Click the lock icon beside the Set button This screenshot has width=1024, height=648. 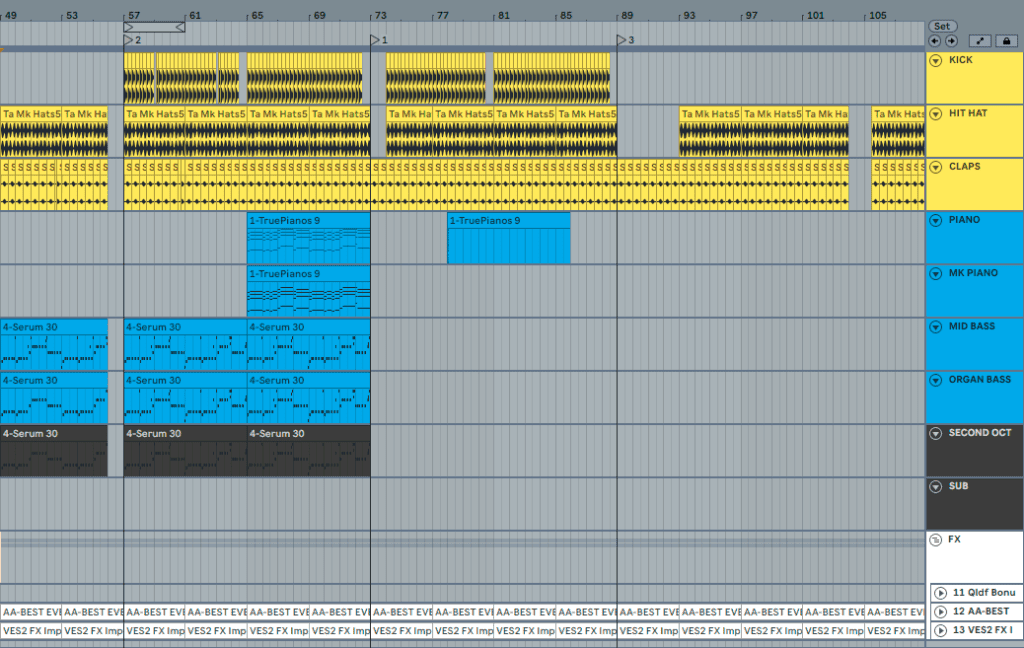point(1006,41)
